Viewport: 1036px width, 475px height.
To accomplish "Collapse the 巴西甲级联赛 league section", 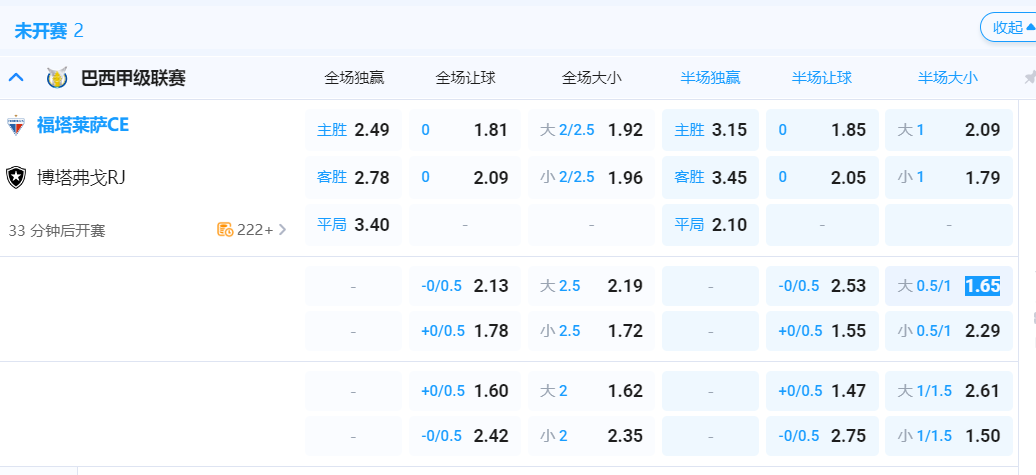I will tap(16, 77).
